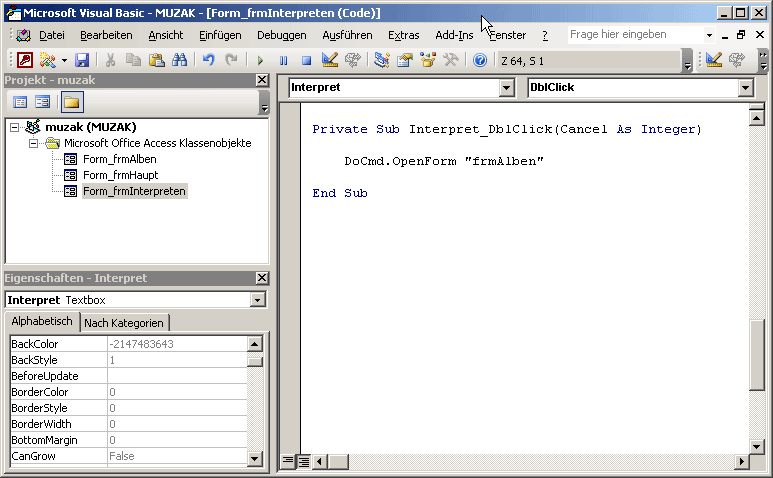Click code window scroll-right arrow
Image resolution: width=773 pixels, height=478 pixels.
click(x=741, y=462)
